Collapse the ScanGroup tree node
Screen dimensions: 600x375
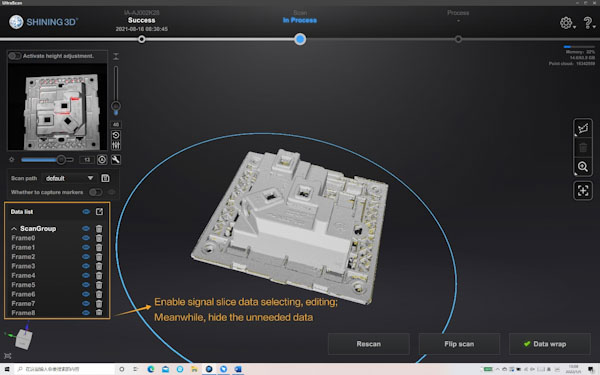[x=14, y=228]
